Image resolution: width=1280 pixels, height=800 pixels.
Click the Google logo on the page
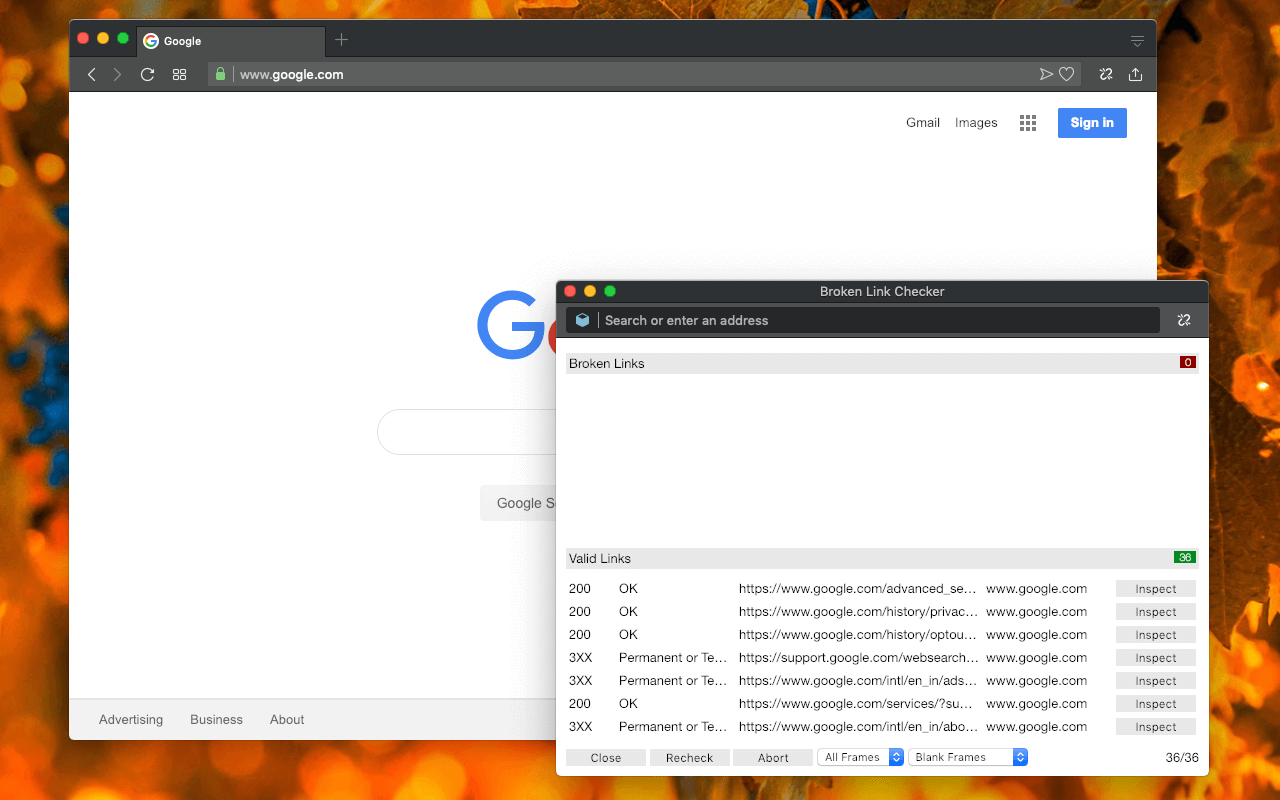[x=516, y=325]
